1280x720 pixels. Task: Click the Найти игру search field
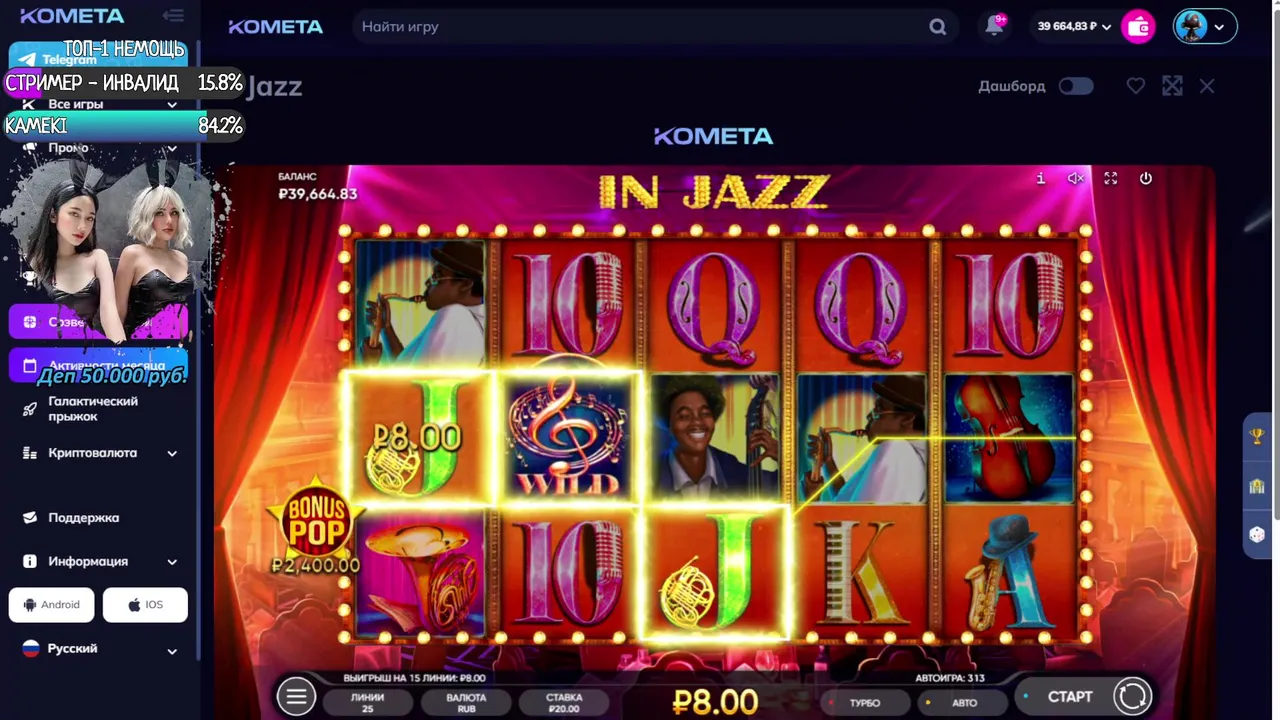640,27
